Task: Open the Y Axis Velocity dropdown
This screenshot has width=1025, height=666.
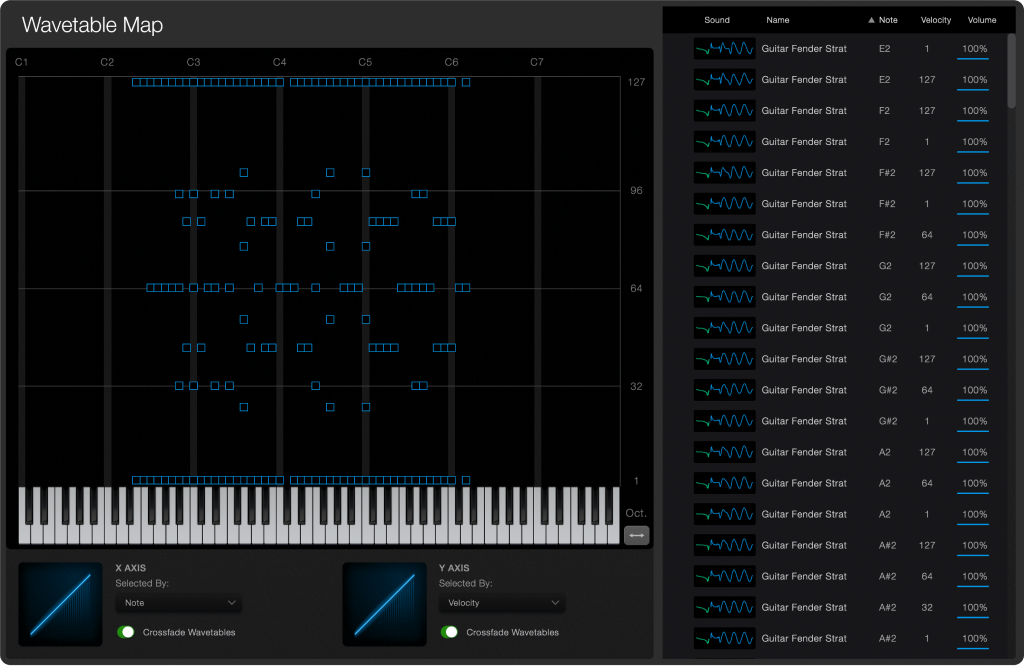Action: [501, 603]
